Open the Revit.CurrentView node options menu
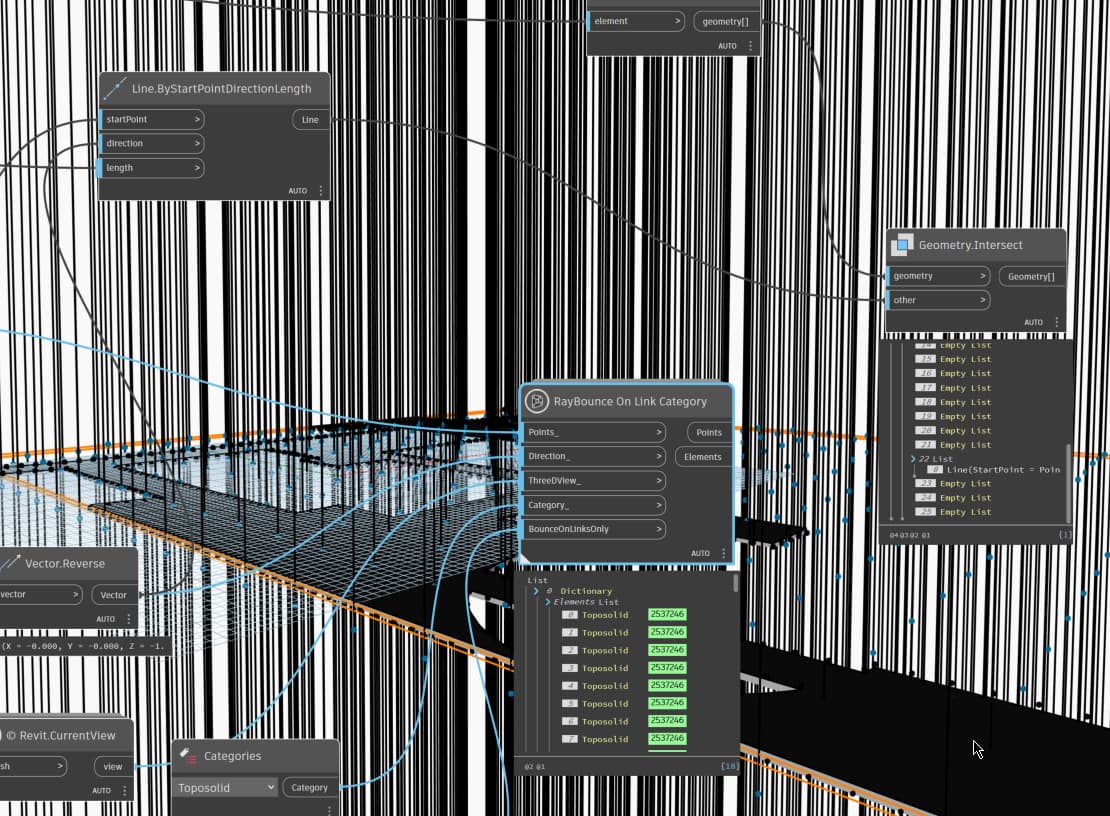The width and height of the screenshot is (1110, 816). [x=125, y=790]
